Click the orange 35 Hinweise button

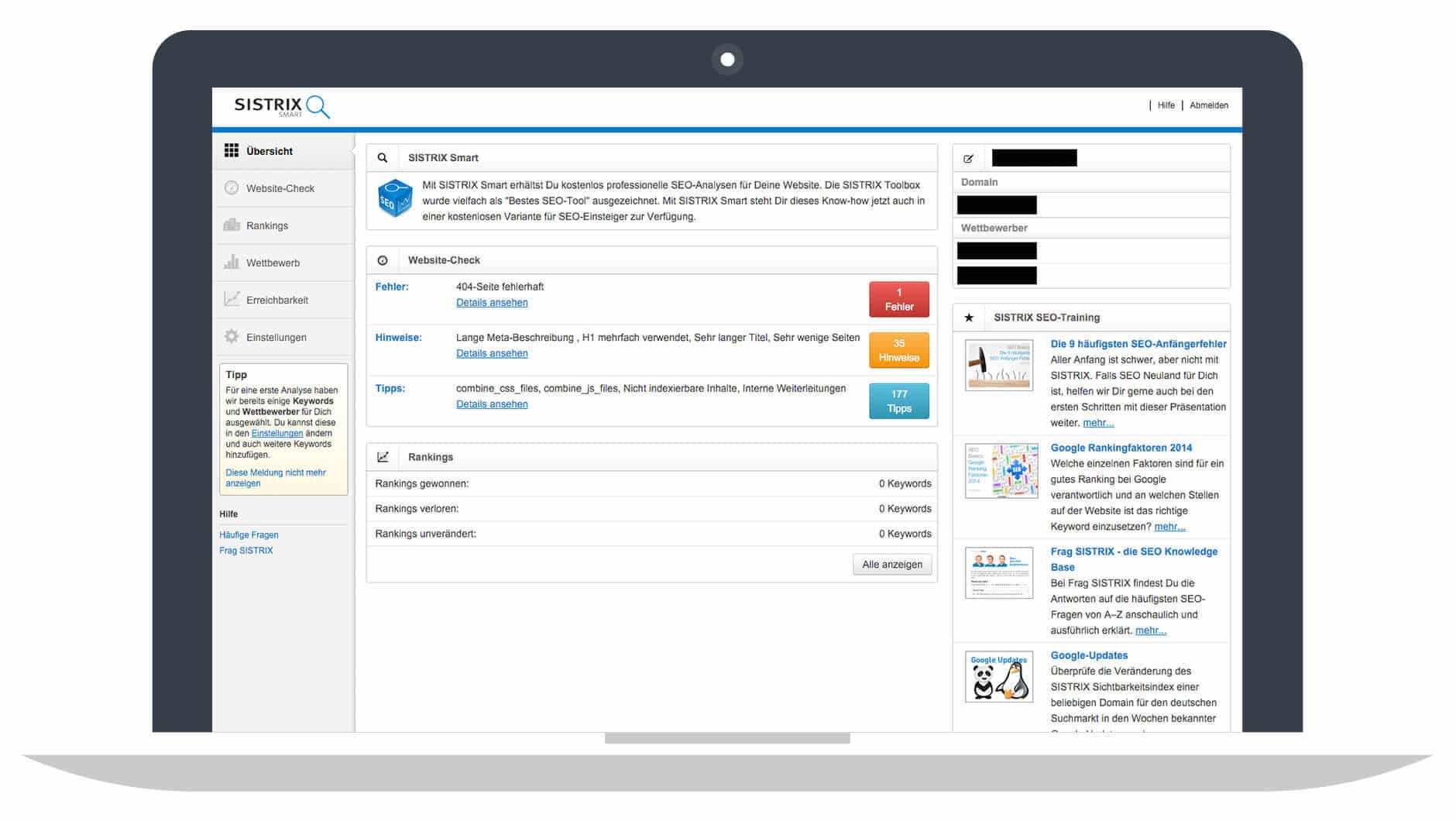899,350
